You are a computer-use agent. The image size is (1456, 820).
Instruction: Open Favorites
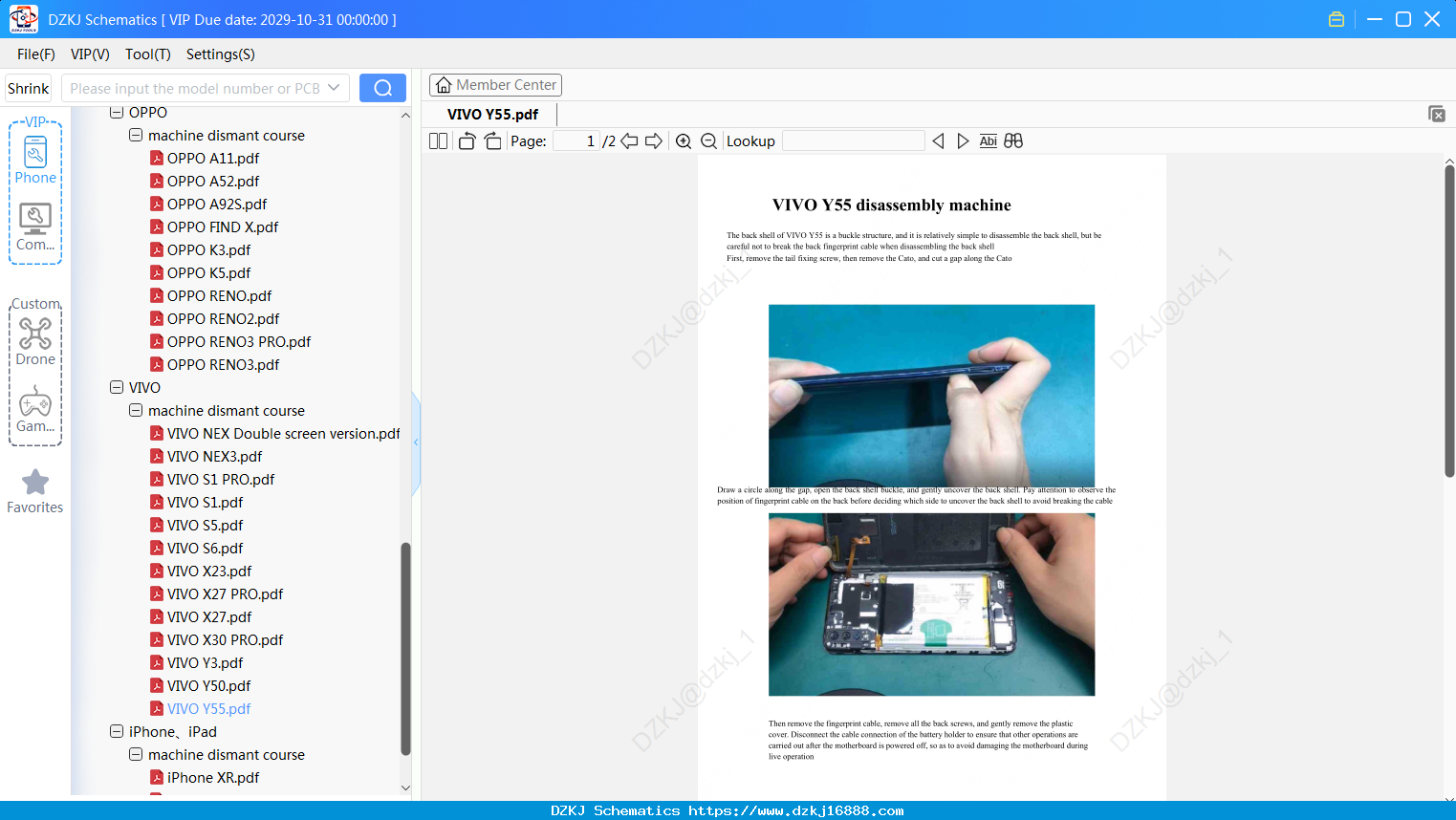[35, 491]
